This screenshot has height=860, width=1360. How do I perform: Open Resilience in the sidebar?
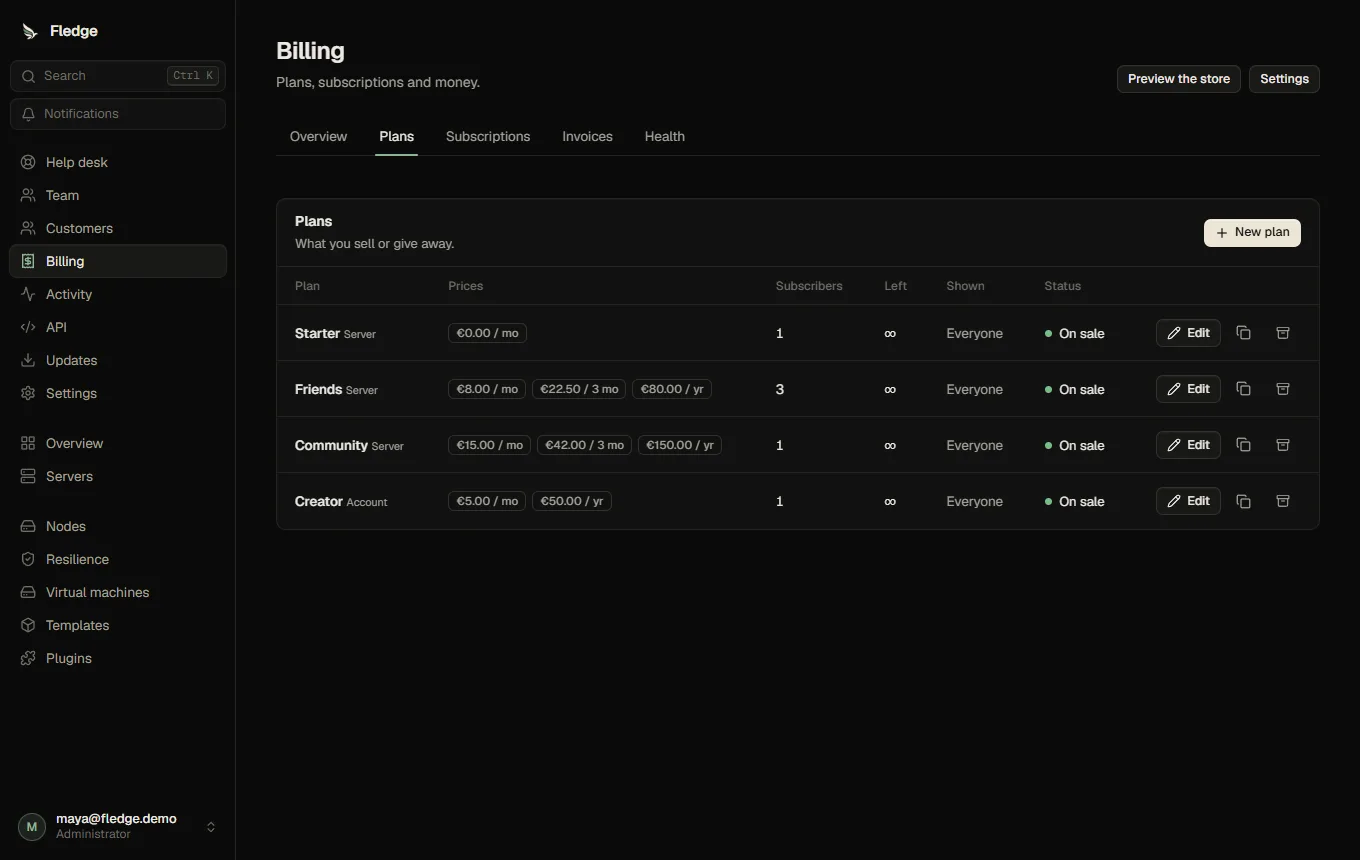(118, 559)
